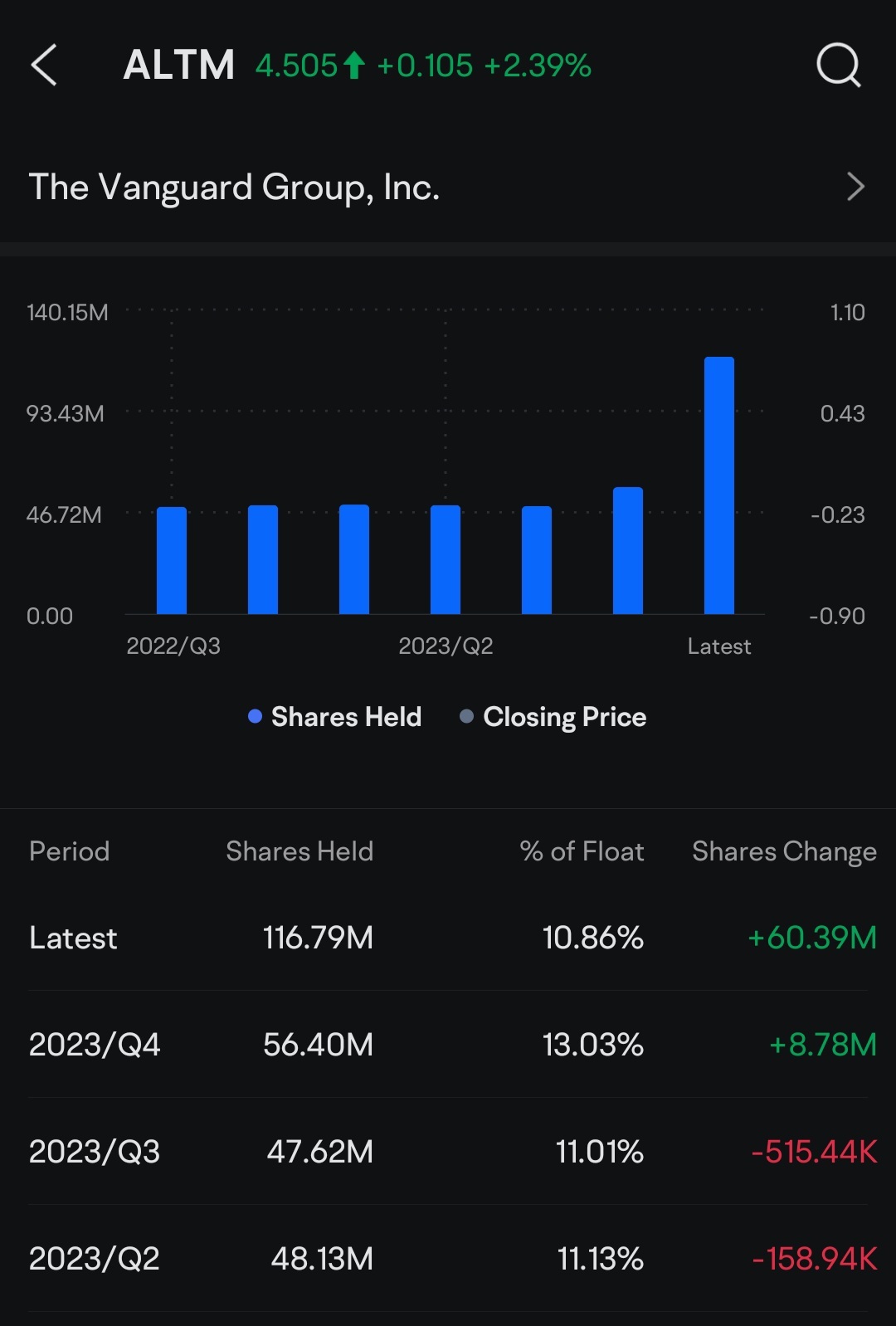Tap the -158.94K shares change

[815, 1259]
